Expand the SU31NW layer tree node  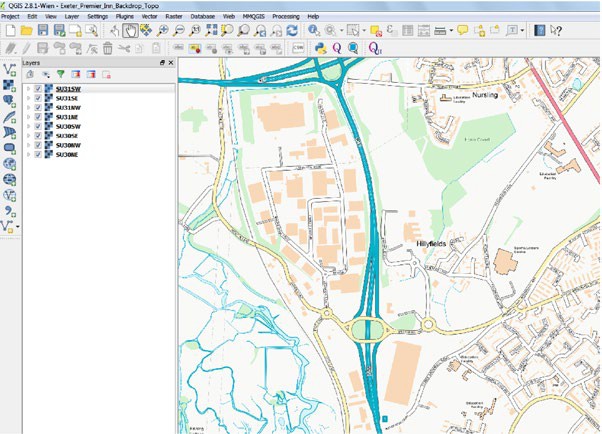(x=28, y=108)
